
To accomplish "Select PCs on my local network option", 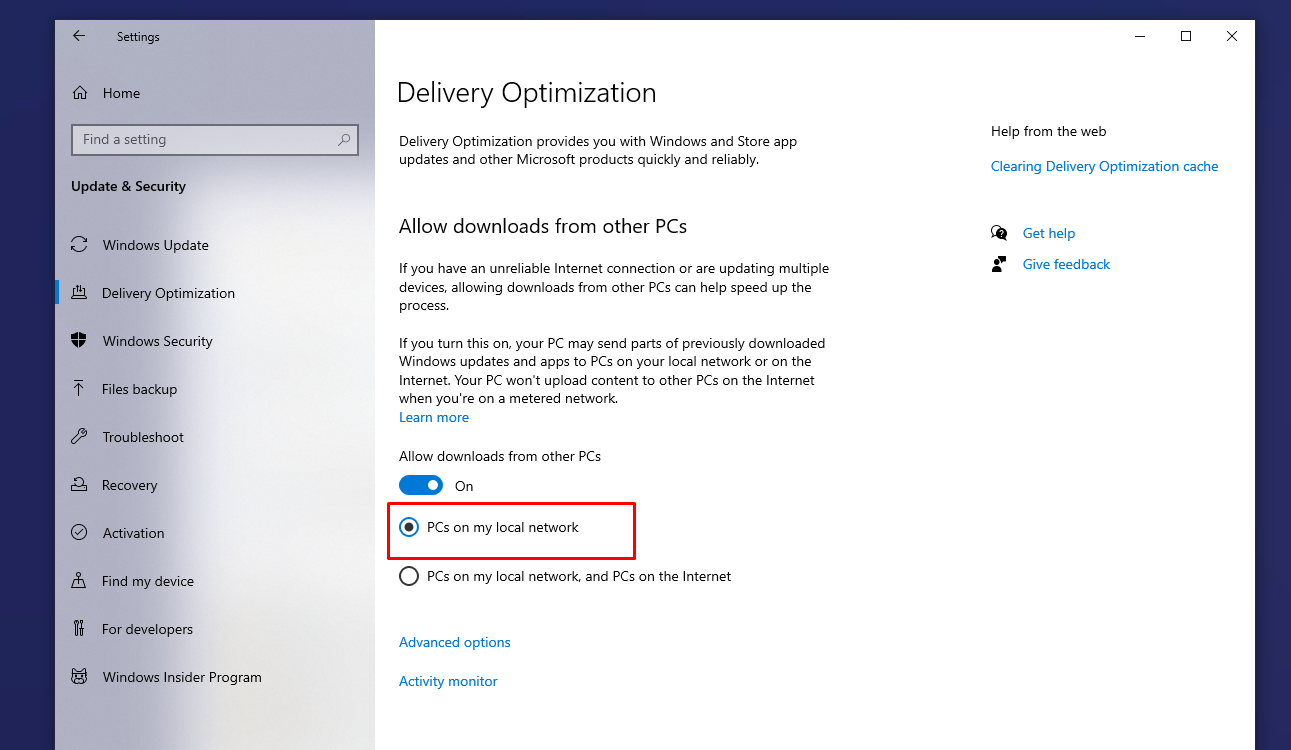I will click(409, 527).
